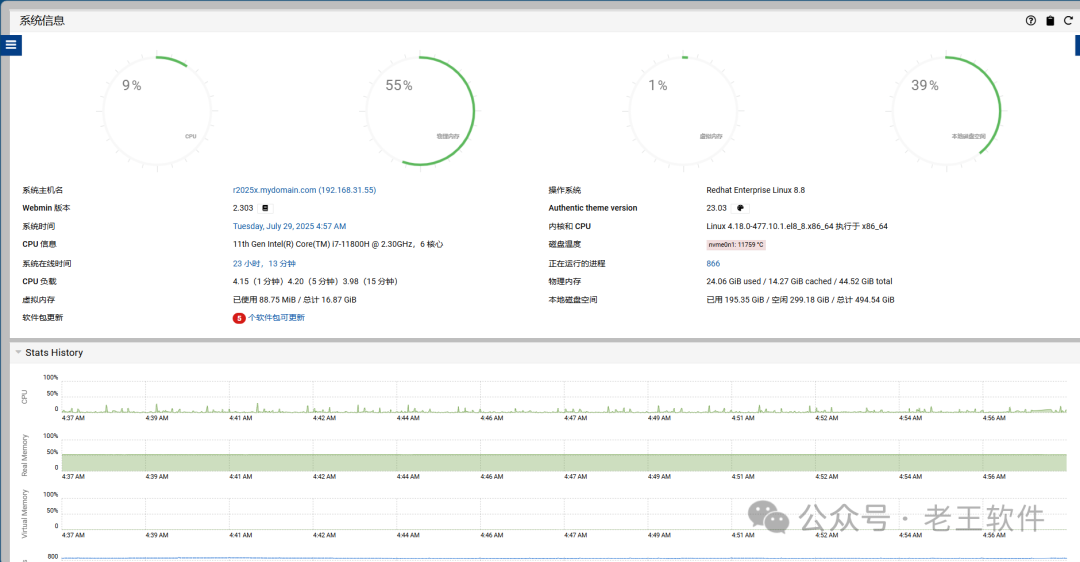Open the r2025x.mydomain.com hostname link
The image size is (1080, 562).
point(304,190)
